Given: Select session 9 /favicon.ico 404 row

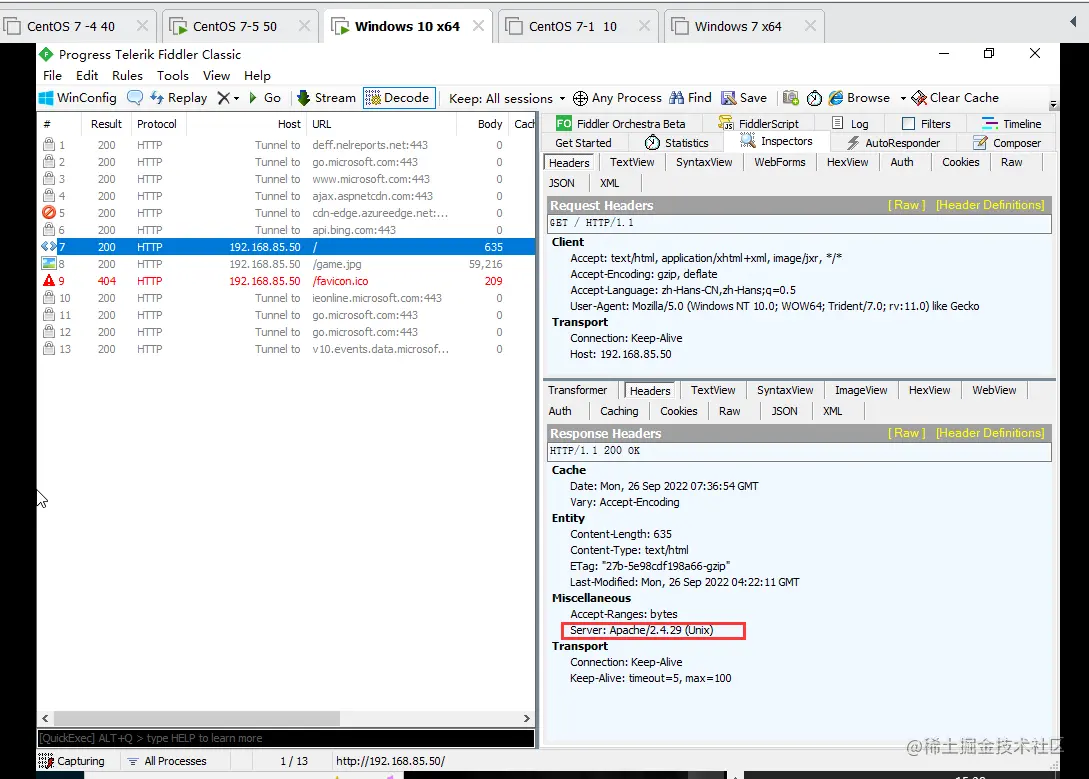Looking at the screenshot, I should tap(286, 281).
